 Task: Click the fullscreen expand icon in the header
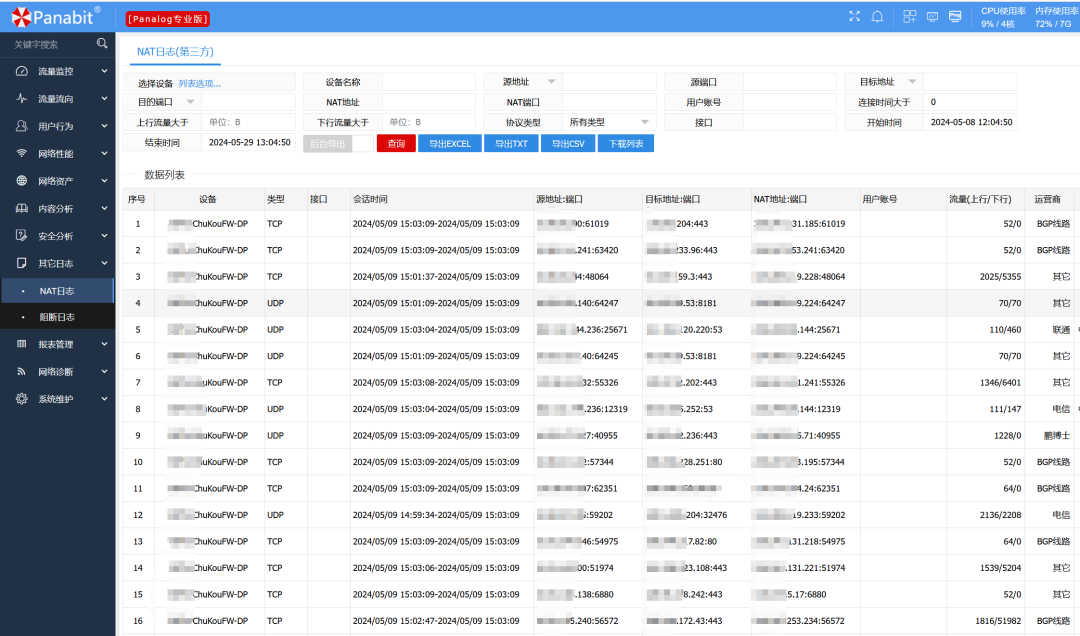pyautogui.click(x=854, y=16)
